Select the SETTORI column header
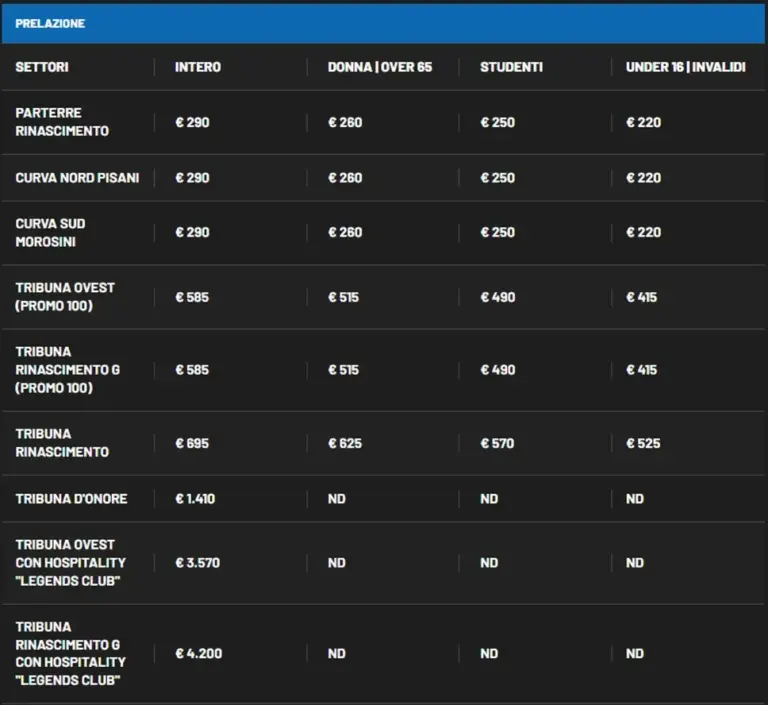This screenshot has height=705, width=768. pos(42,67)
